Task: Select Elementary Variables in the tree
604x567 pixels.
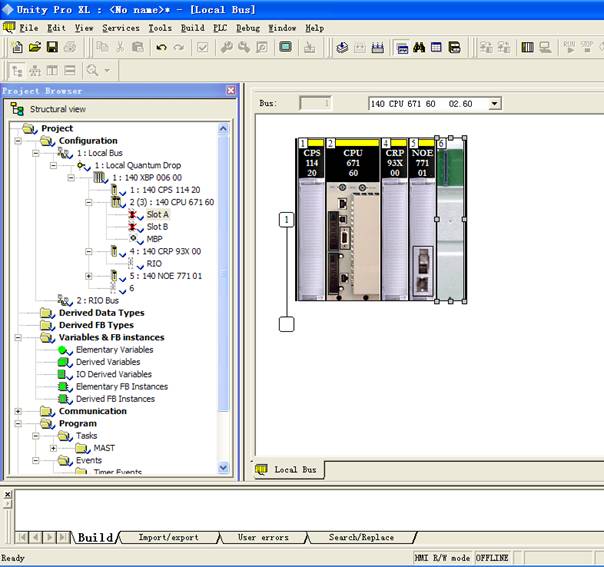Action: coord(115,350)
